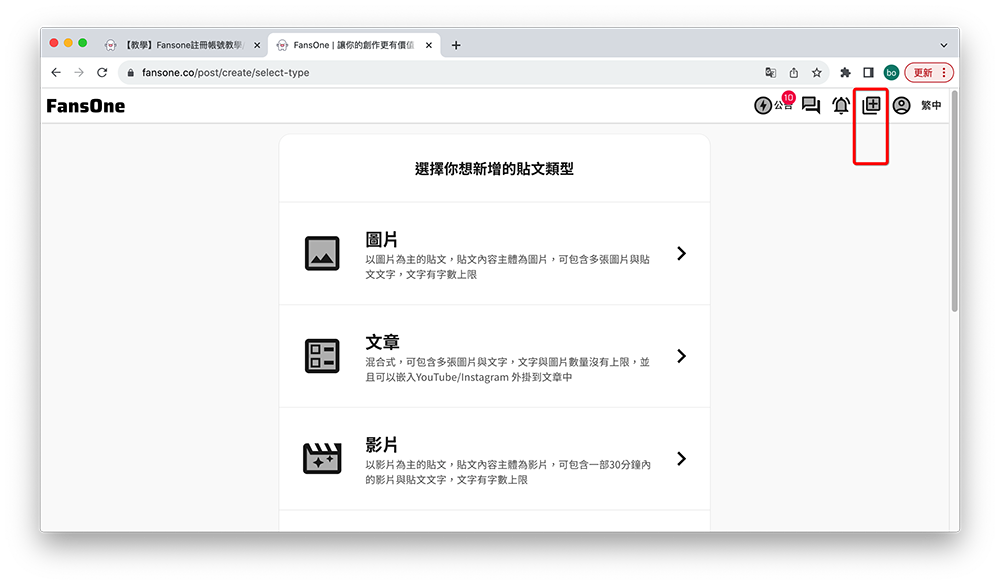Switch language via 繁中 selector
The width and height of the screenshot is (1000, 585).
(x=931, y=105)
